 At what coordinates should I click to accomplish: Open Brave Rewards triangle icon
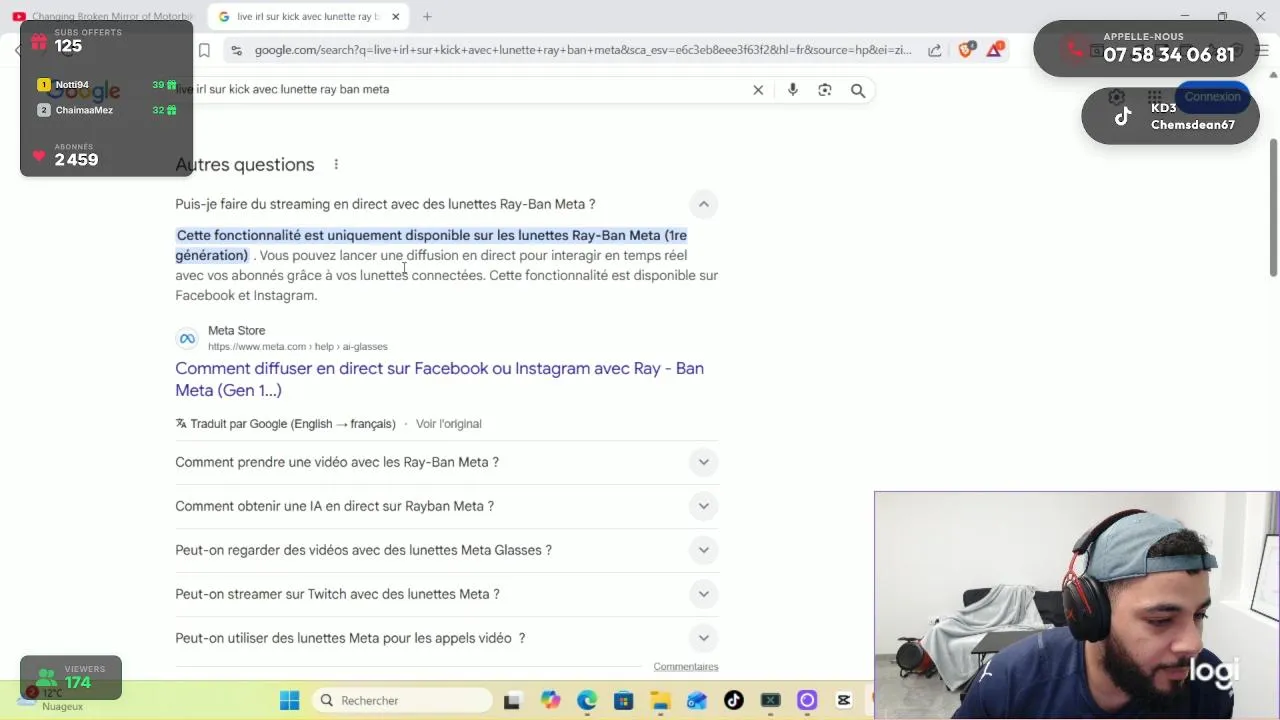pos(994,49)
